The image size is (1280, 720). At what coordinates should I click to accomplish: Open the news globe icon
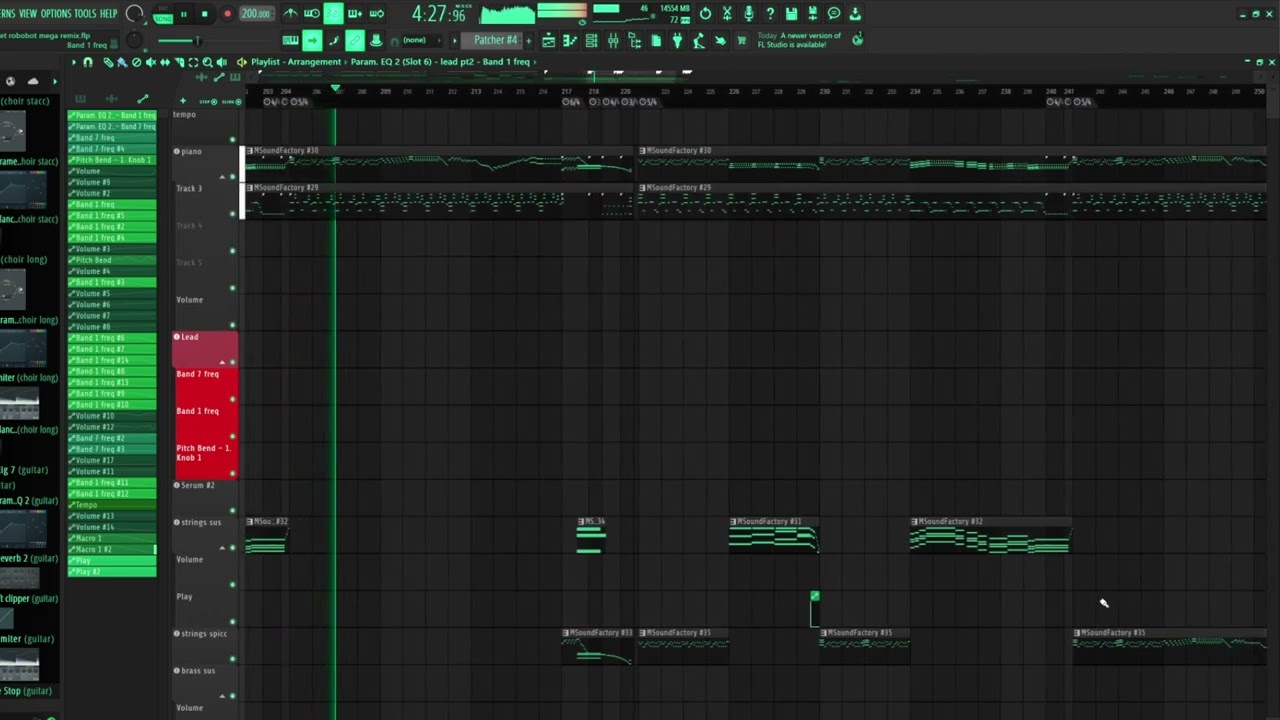(857, 40)
